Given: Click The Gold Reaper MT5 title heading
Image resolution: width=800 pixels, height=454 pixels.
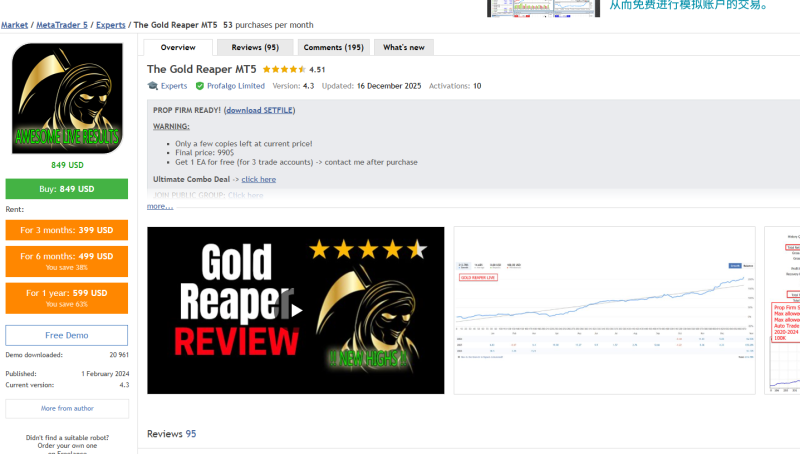Looking at the screenshot, I should coord(202,69).
